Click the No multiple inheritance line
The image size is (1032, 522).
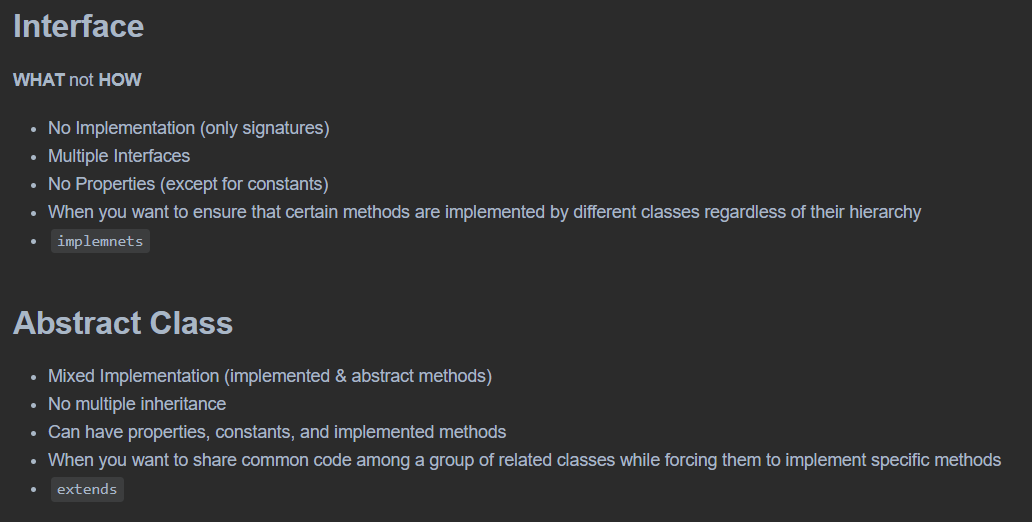point(137,404)
